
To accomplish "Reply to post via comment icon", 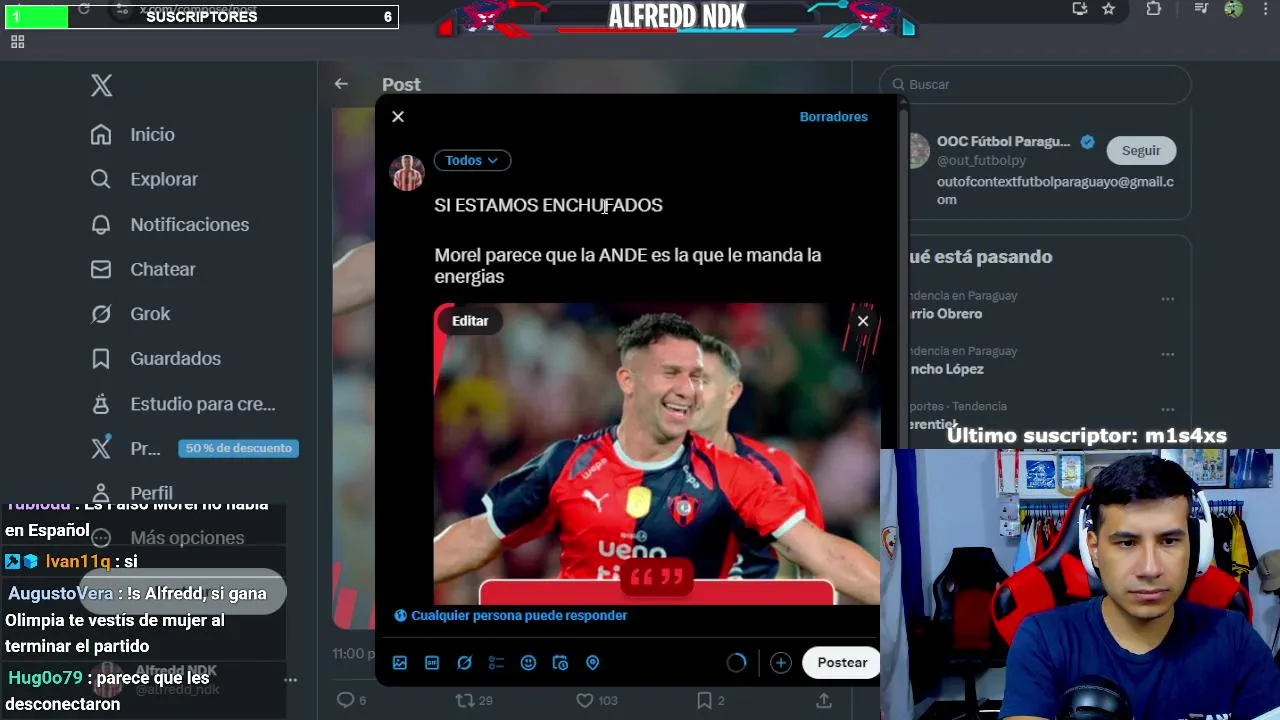I will pos(345,700).
